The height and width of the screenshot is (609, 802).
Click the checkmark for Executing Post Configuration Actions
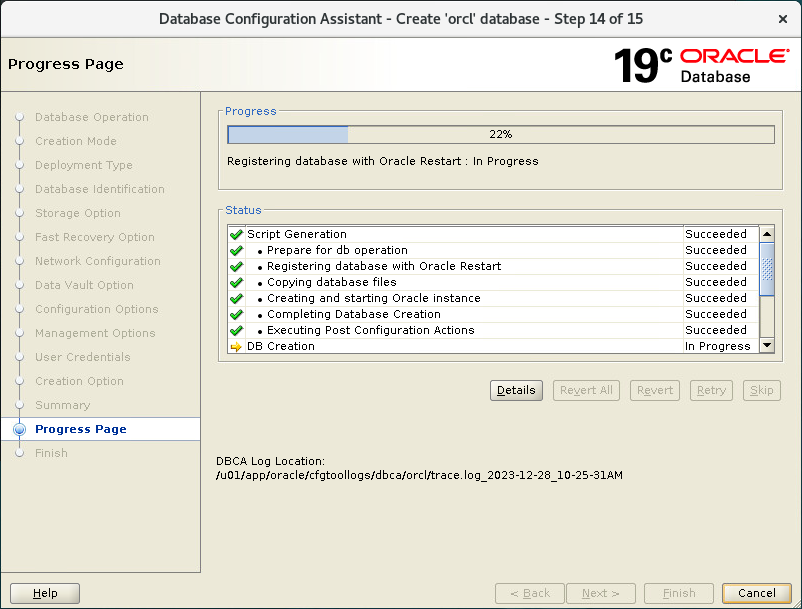(x=236, y=330)
